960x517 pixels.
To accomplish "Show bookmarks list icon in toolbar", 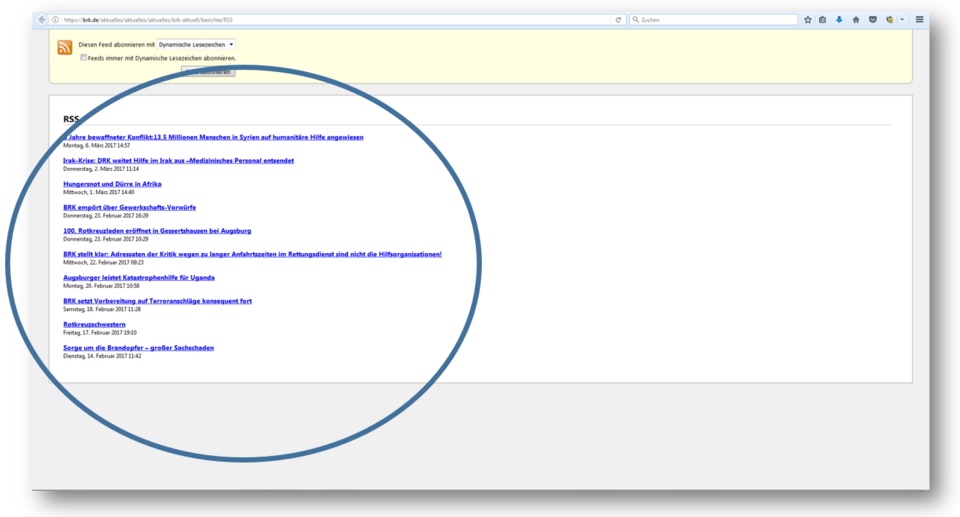I will click(823, 20).
